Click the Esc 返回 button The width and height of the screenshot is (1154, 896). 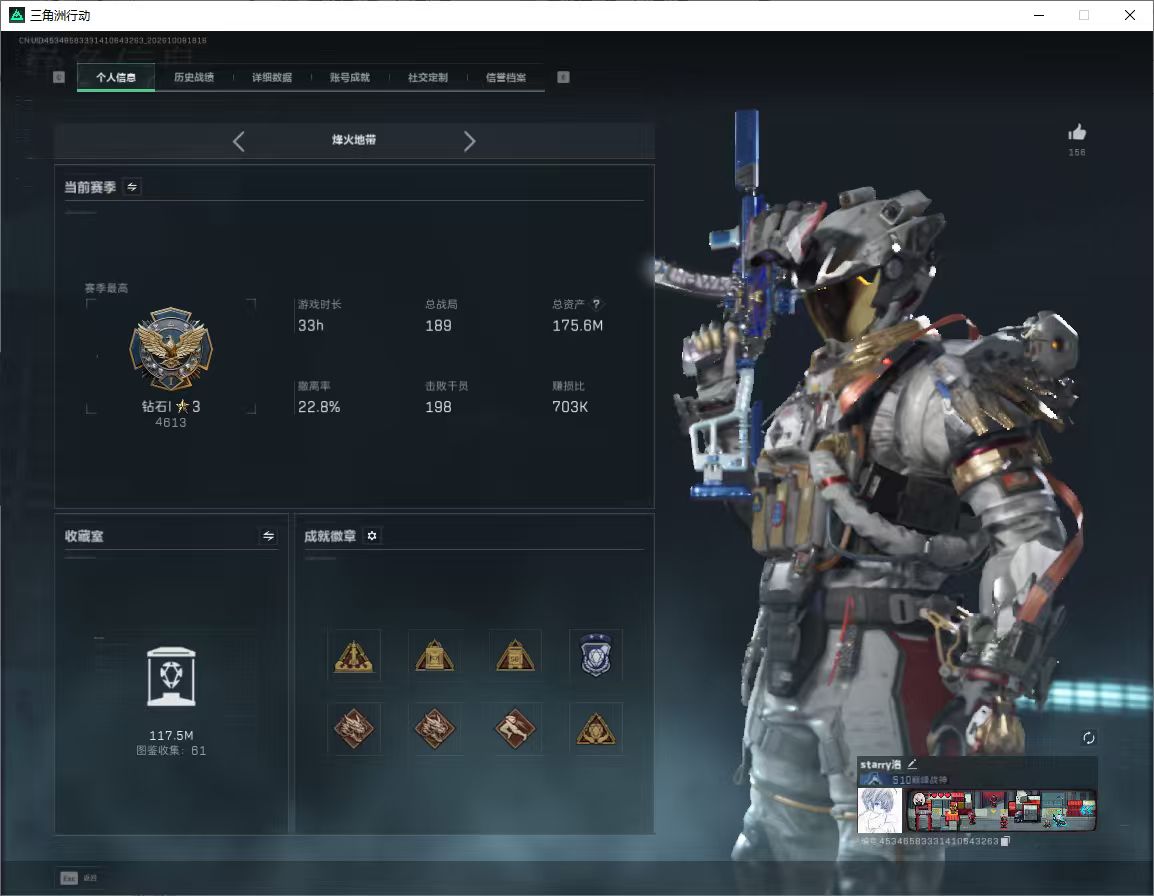[79, 878]
